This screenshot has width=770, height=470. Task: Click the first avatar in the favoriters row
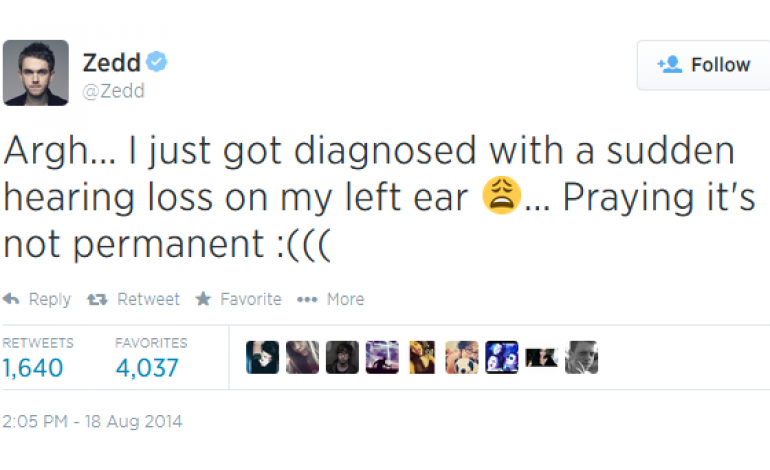click(x=263, y=357)
